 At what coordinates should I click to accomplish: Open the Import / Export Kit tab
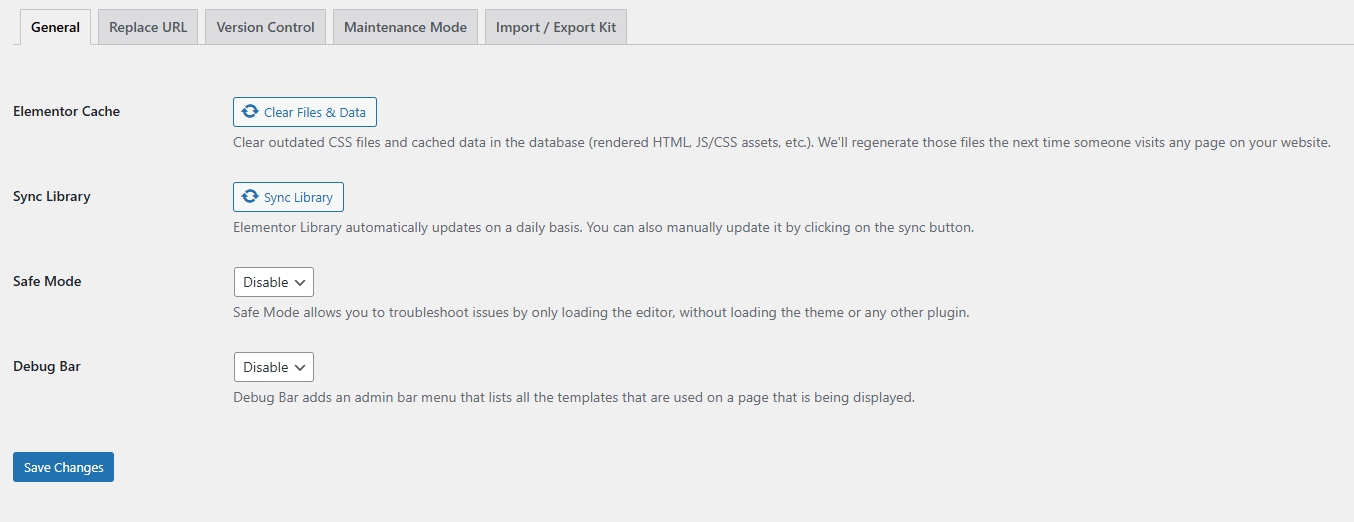coord(556,27)
